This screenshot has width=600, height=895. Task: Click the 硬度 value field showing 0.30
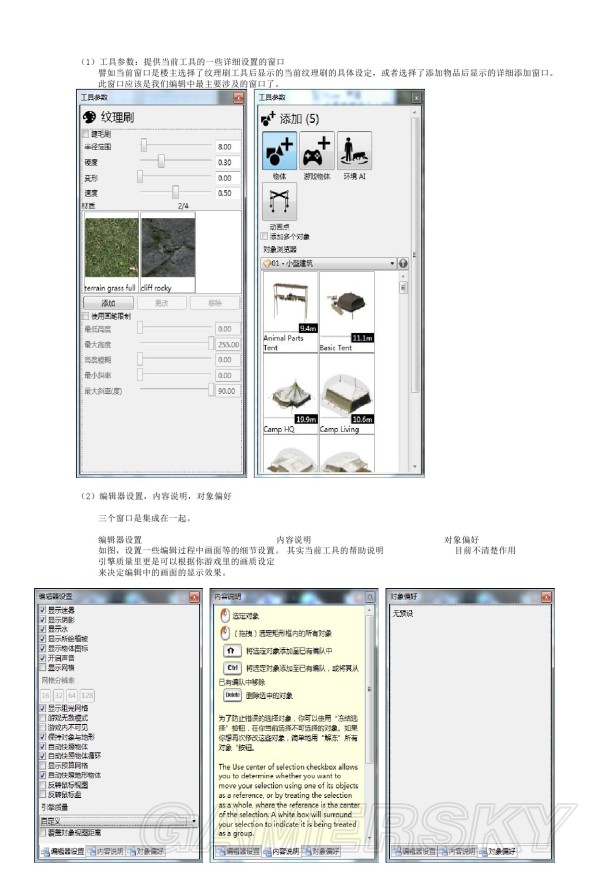(x=225, y=162)
